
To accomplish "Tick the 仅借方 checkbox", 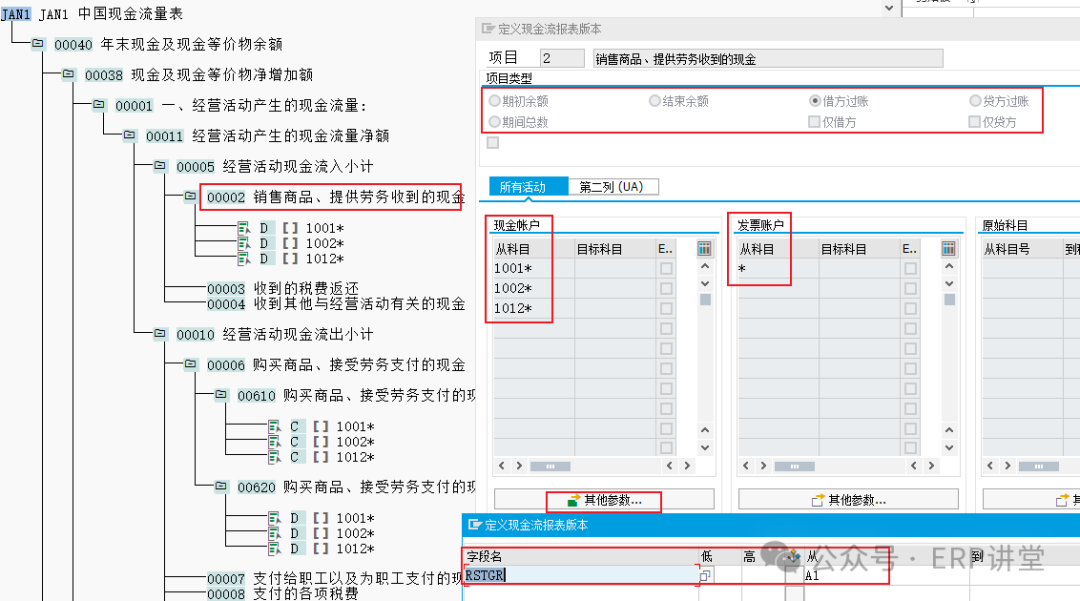I will 815,122.
